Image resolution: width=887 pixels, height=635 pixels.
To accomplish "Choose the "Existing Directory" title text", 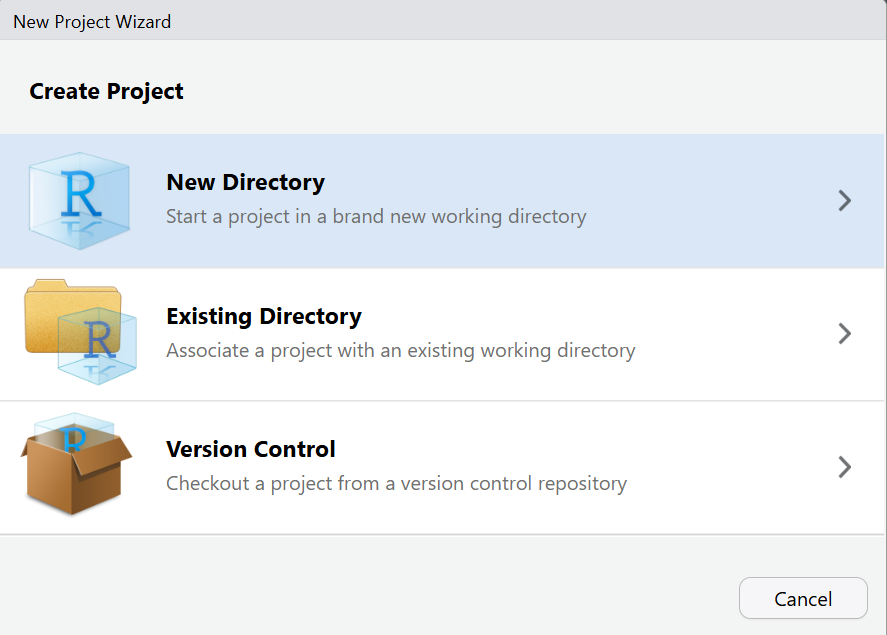I will point(264,317).
